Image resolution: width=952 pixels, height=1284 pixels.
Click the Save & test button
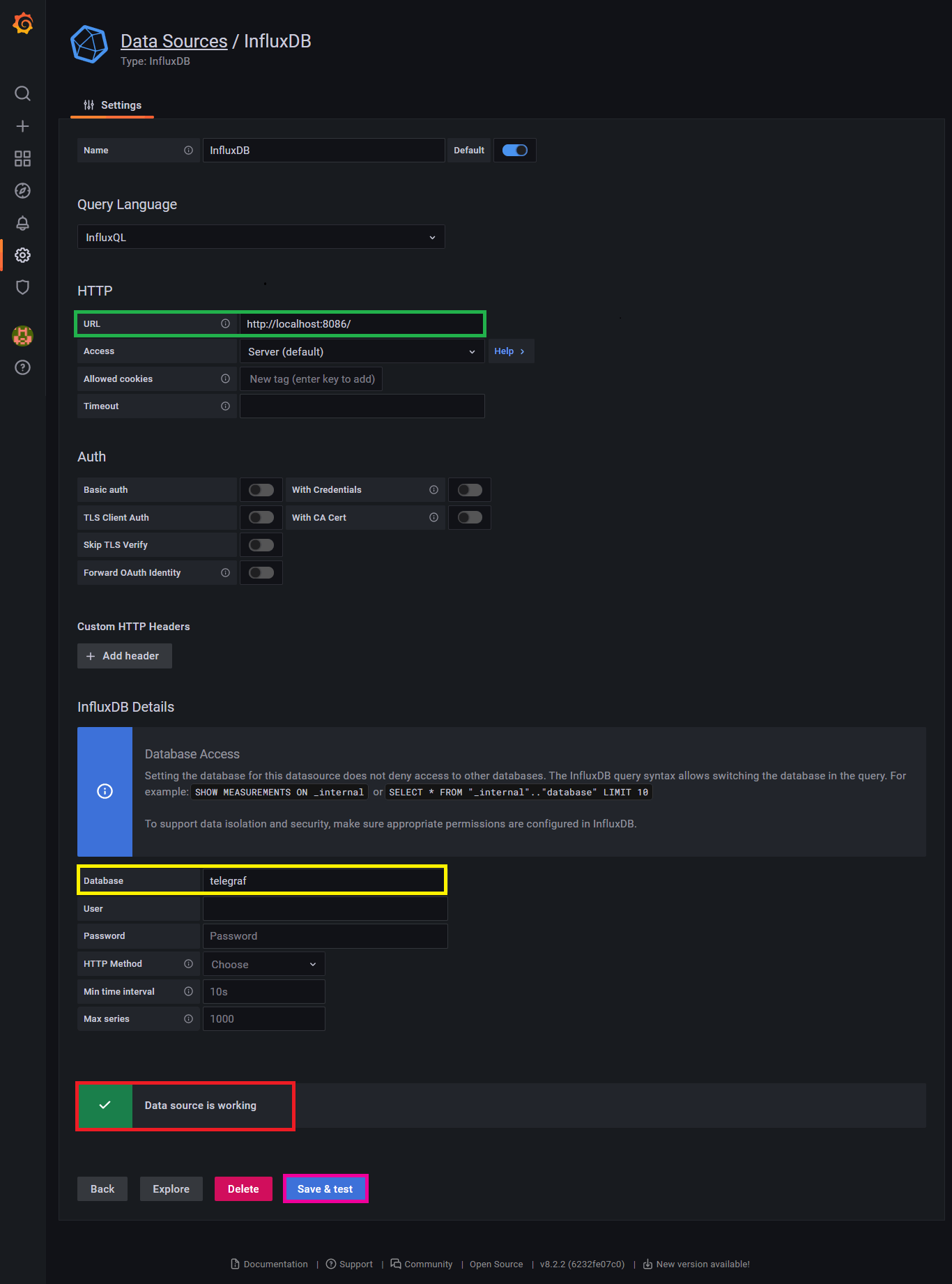pos(325,1189)
